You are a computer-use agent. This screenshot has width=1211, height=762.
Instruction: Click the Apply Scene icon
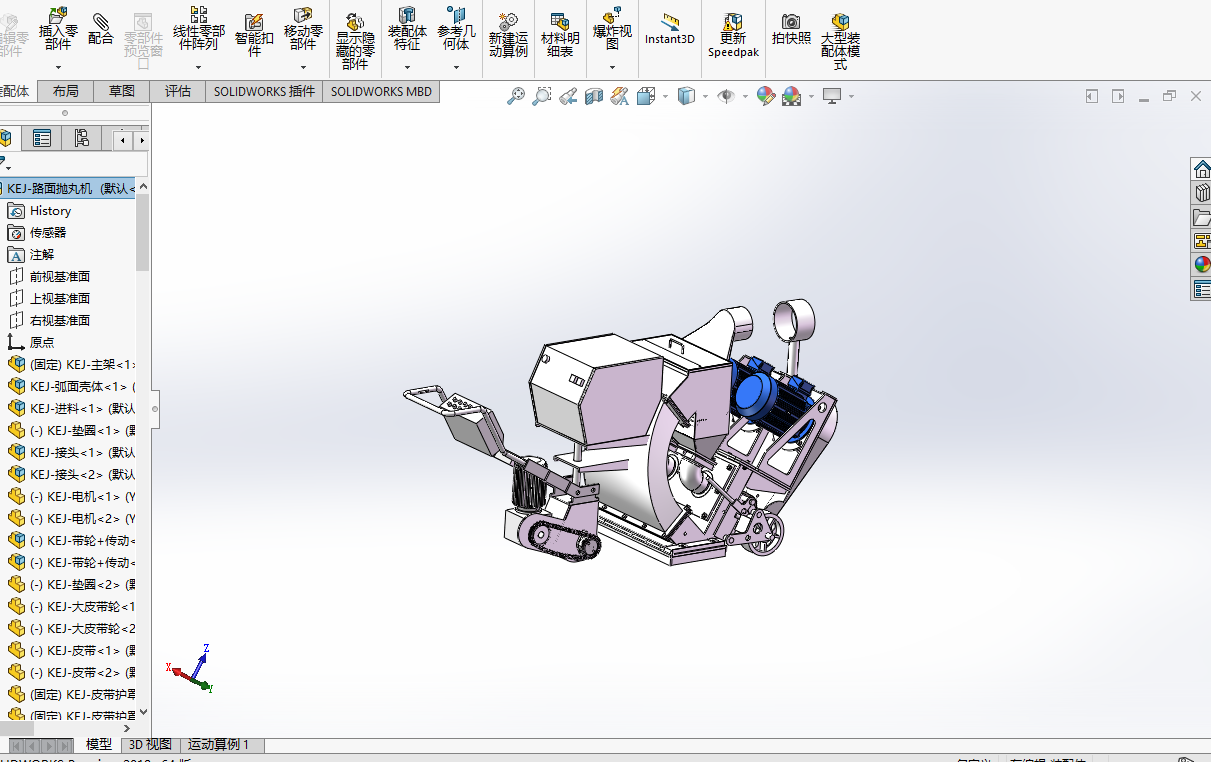click(791, 96)
